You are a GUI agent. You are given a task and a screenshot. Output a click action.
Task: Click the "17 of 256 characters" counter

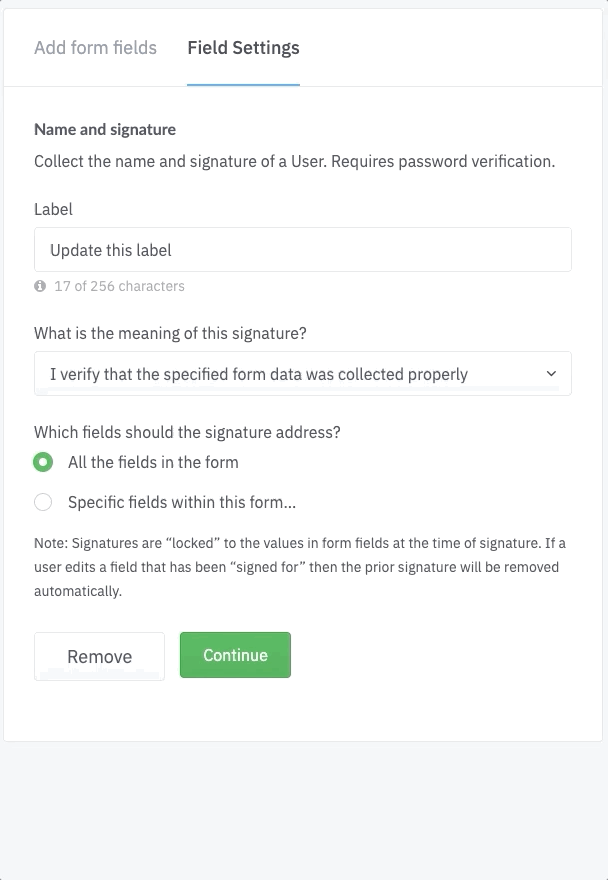[119, 286]
